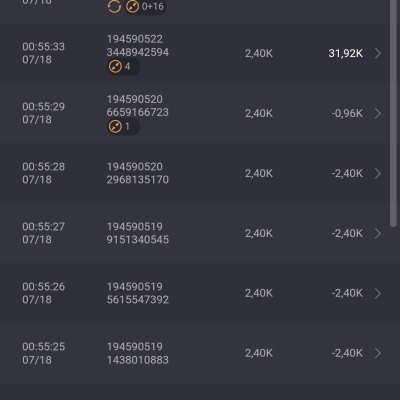Click the -0,96K result amount
The height and width of the screenshot is (400, 400).
[347, 113]
